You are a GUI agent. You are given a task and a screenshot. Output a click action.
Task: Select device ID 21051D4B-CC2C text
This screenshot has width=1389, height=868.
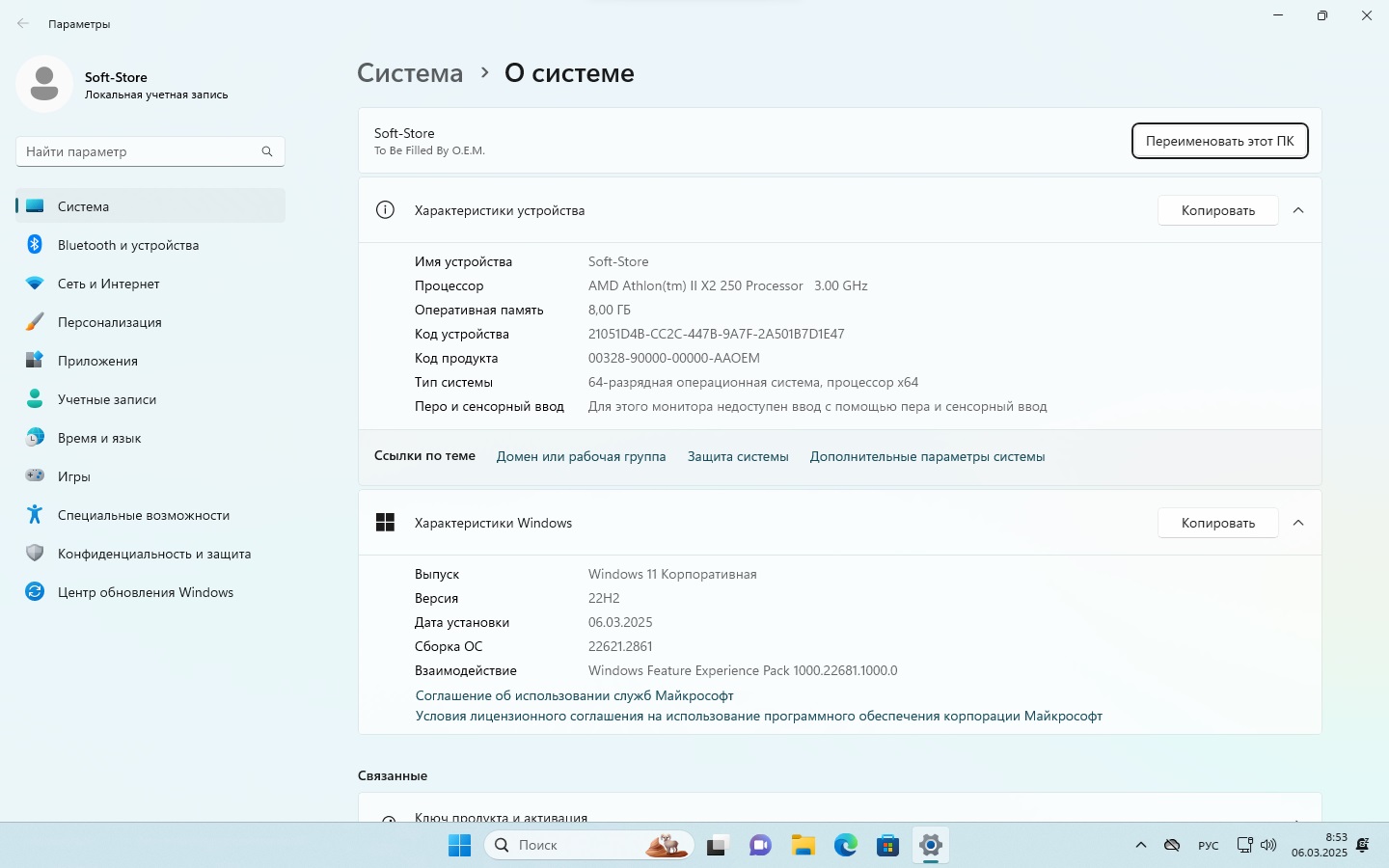coord(716,334)
